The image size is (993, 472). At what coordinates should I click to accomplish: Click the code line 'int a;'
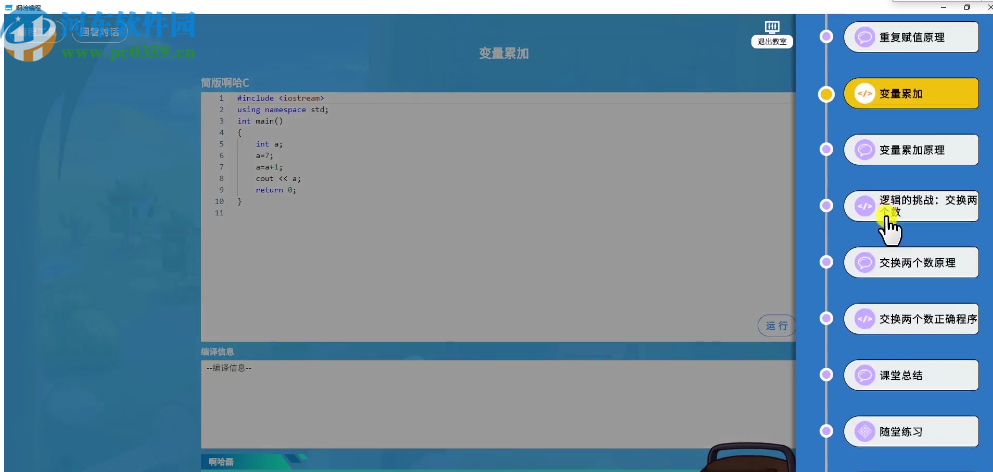tap(270, 144)
